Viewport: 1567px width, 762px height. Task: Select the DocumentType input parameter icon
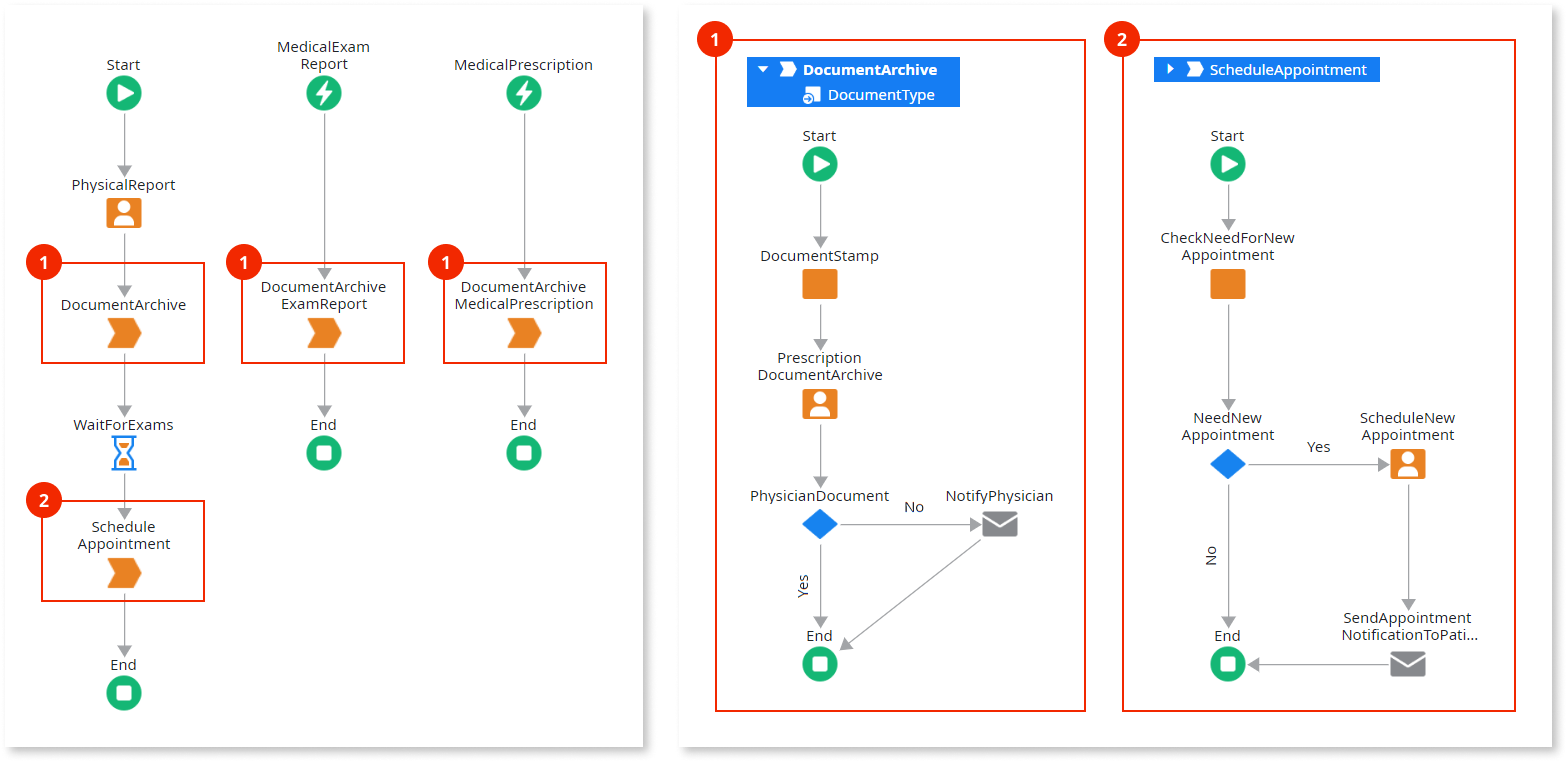click(811, 96)
